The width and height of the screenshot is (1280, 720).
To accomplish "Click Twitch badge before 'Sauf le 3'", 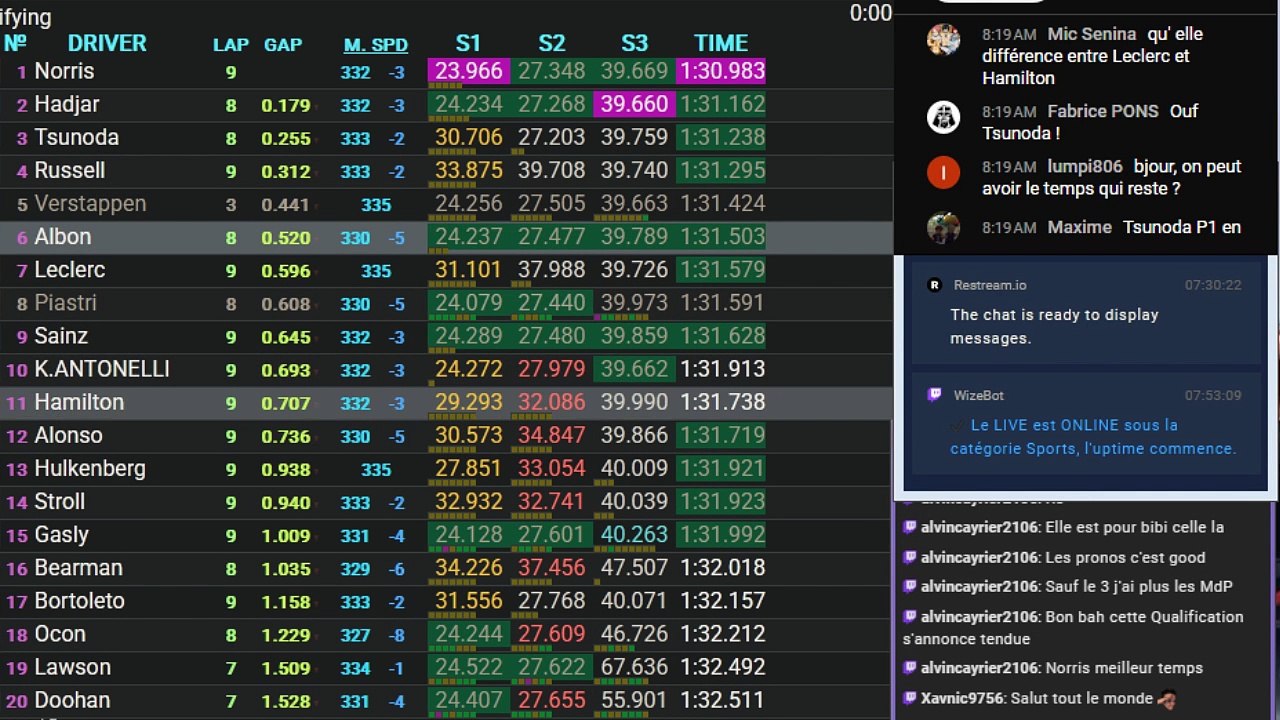I will tap(910, 586).
